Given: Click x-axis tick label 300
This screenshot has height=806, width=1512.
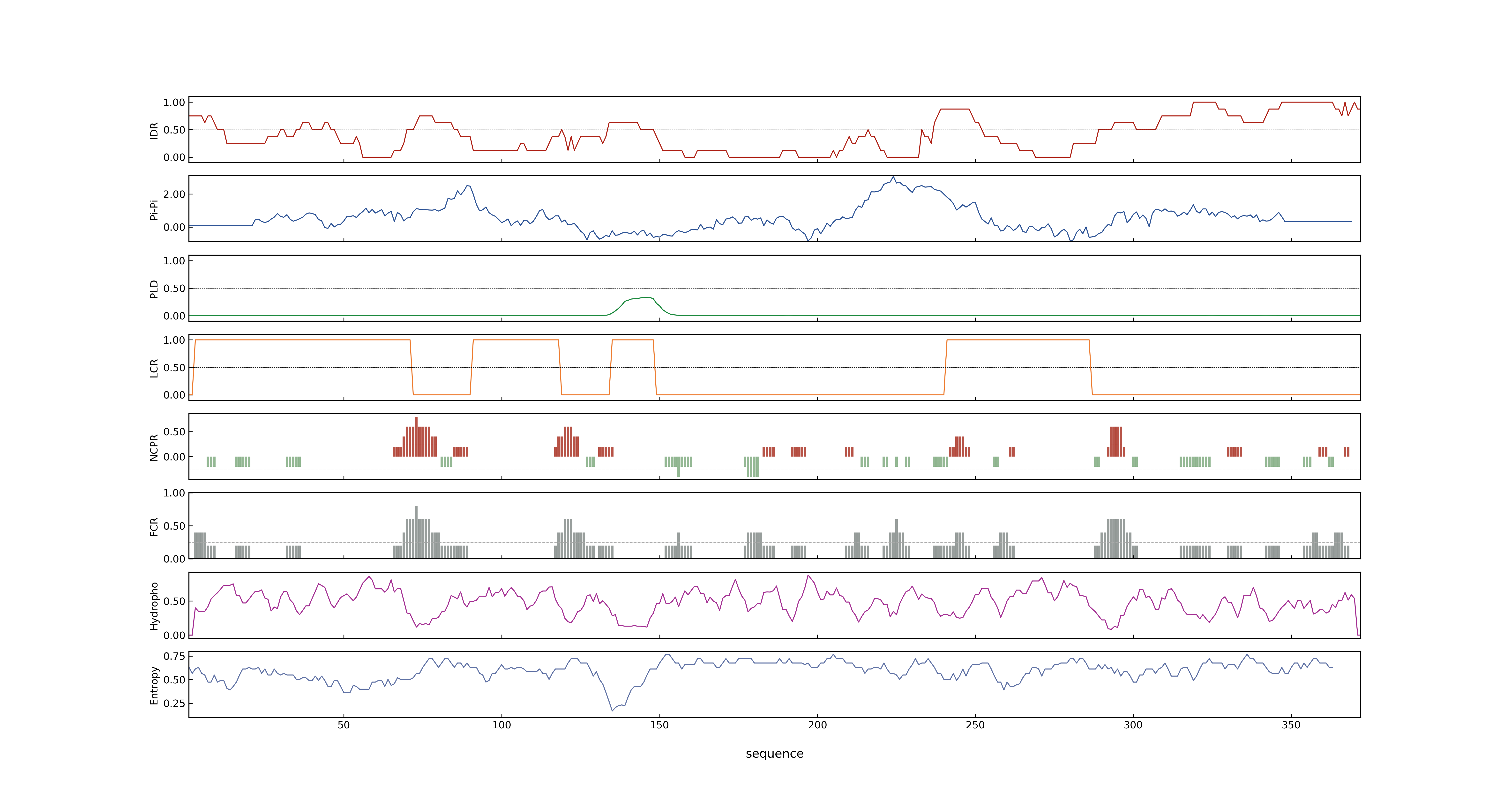Looking at the screenshot, I should [x=1133, y=725].
